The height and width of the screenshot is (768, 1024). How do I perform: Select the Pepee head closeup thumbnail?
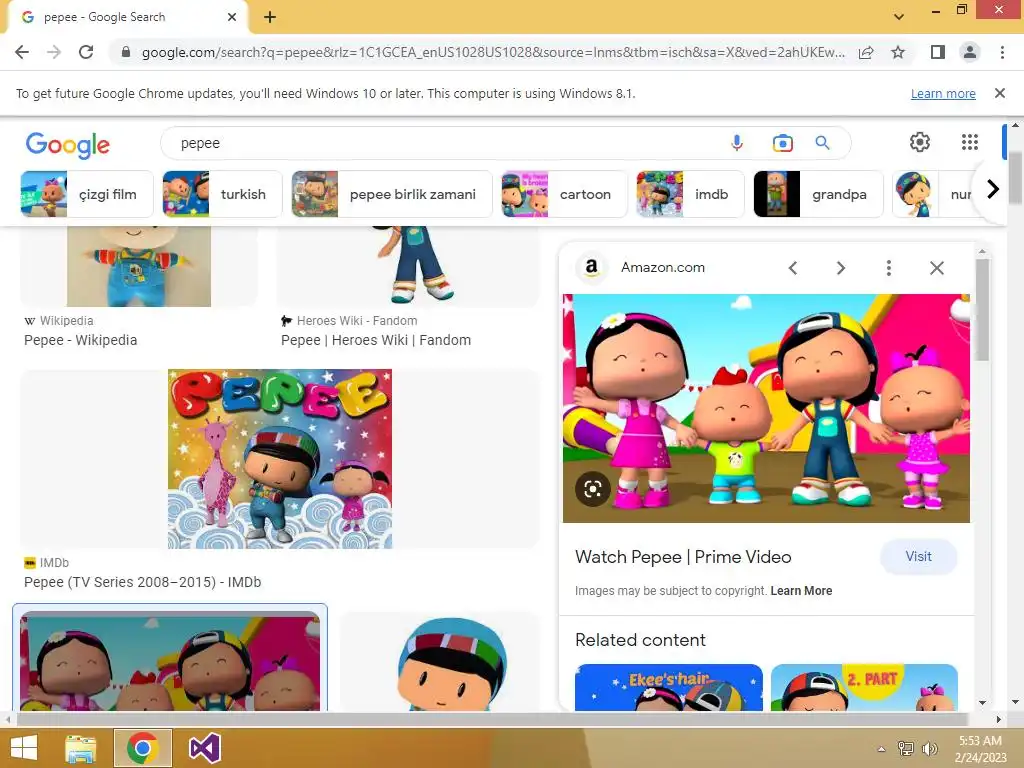pyautogui.click(x=441, y=661)
